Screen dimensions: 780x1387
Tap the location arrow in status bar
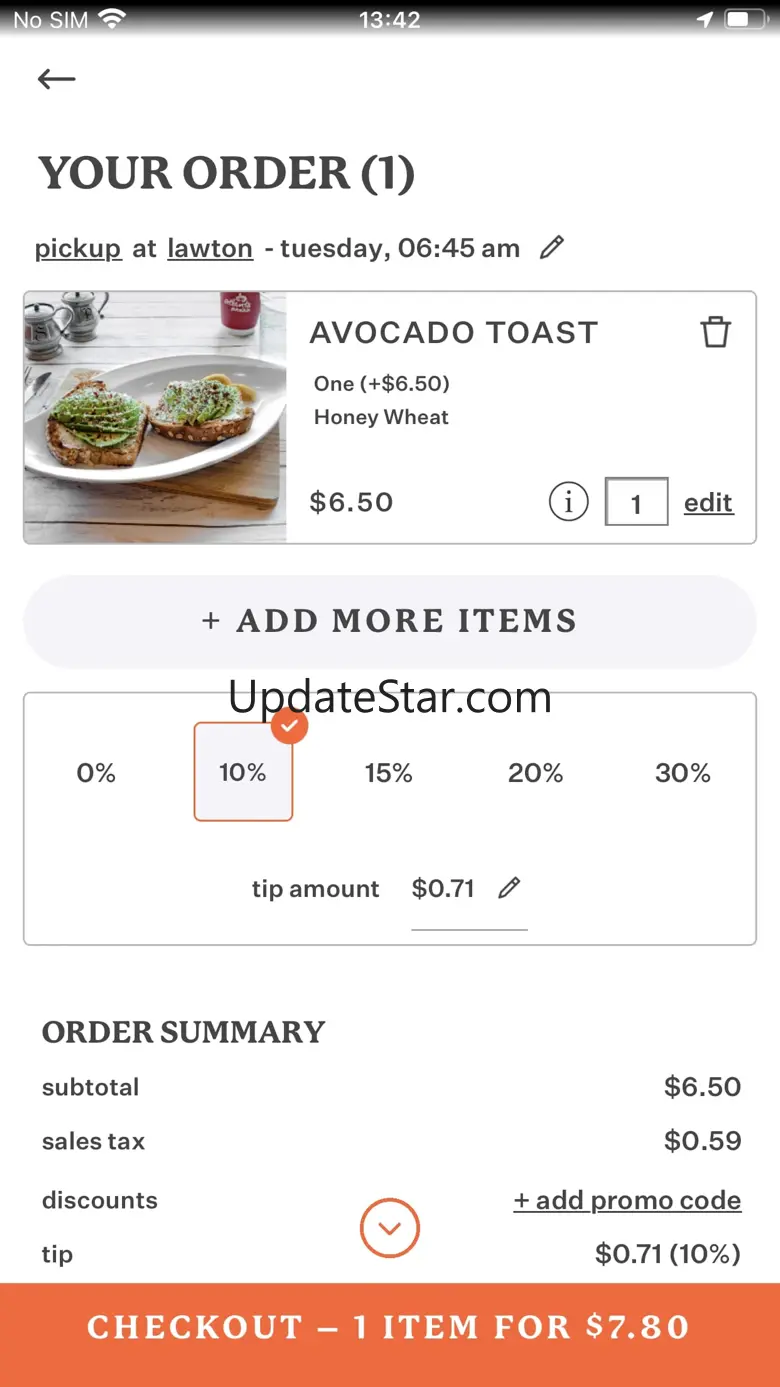[x=706, y=19]
